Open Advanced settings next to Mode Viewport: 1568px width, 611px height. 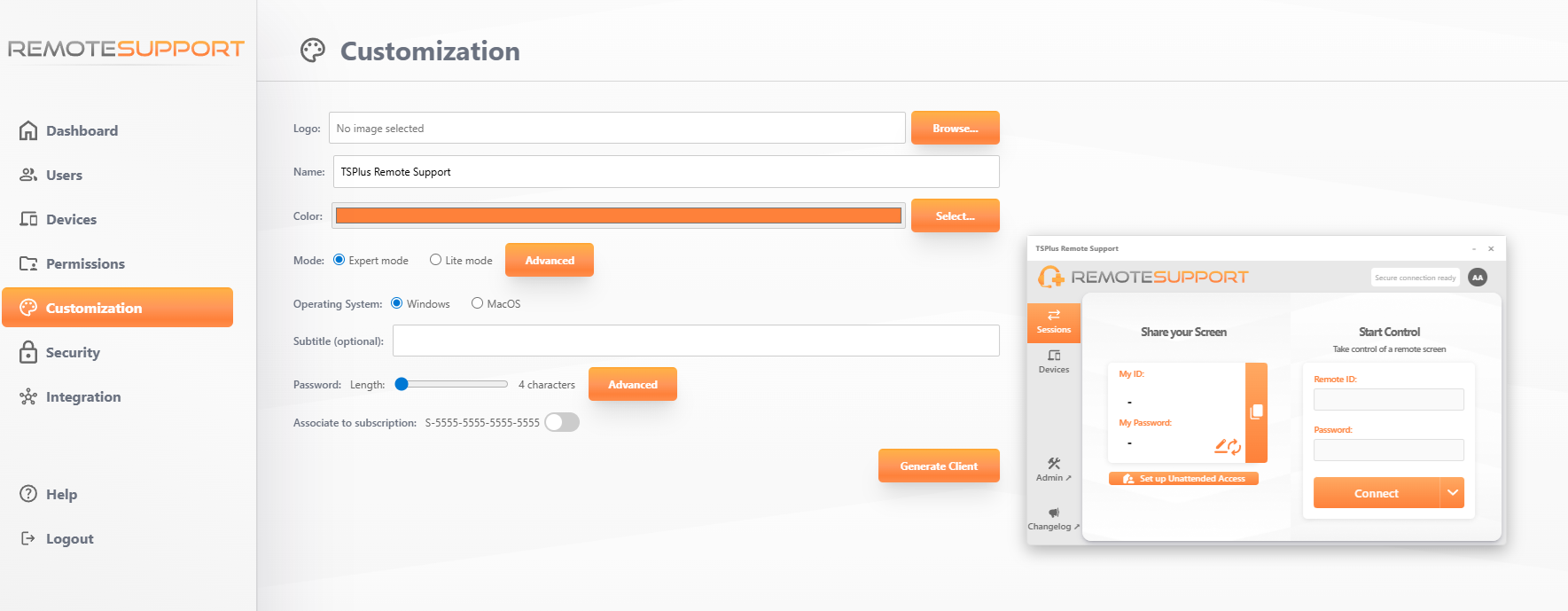point(550,260)
